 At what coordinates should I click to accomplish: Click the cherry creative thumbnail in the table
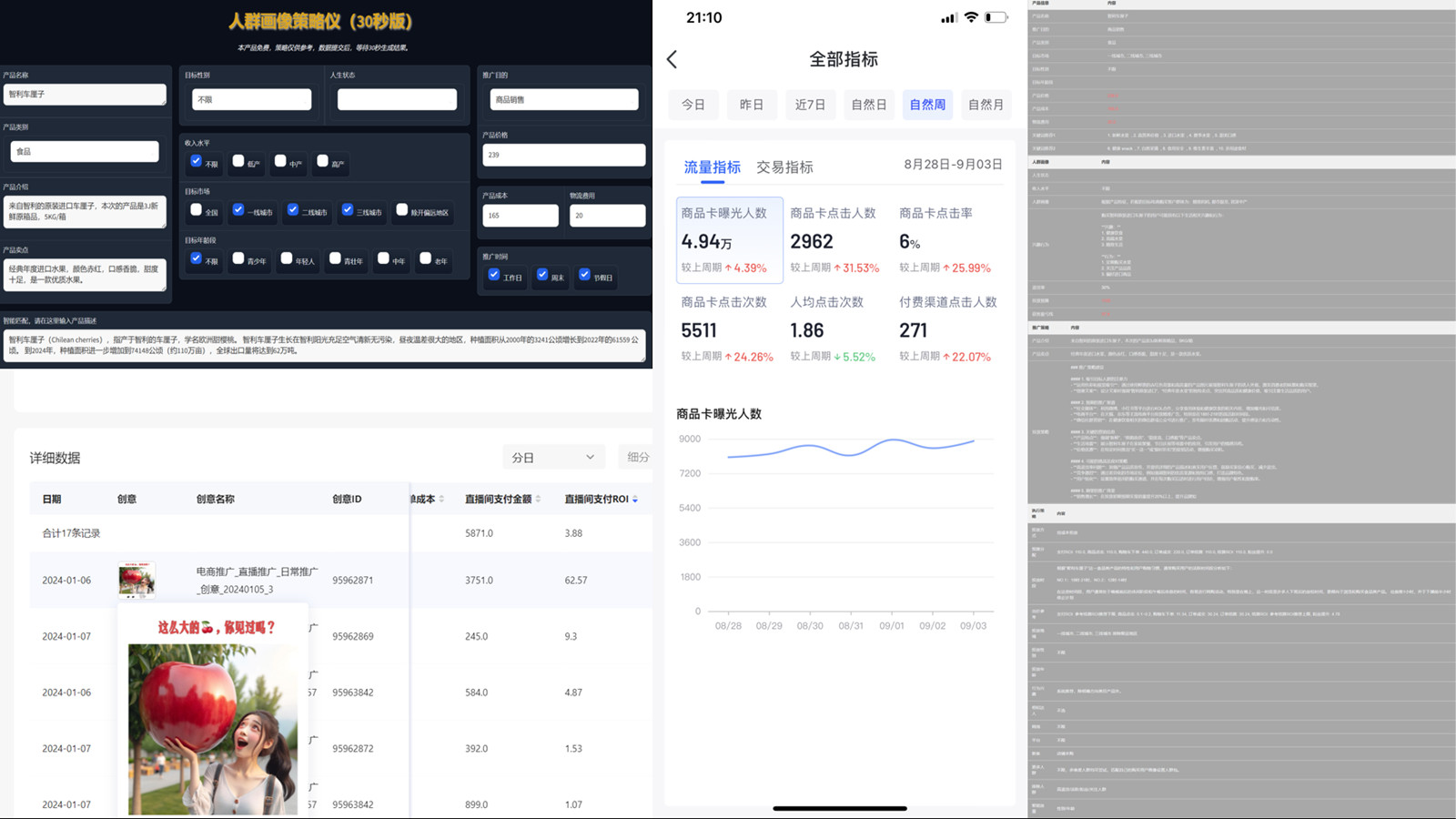[138, 580]
